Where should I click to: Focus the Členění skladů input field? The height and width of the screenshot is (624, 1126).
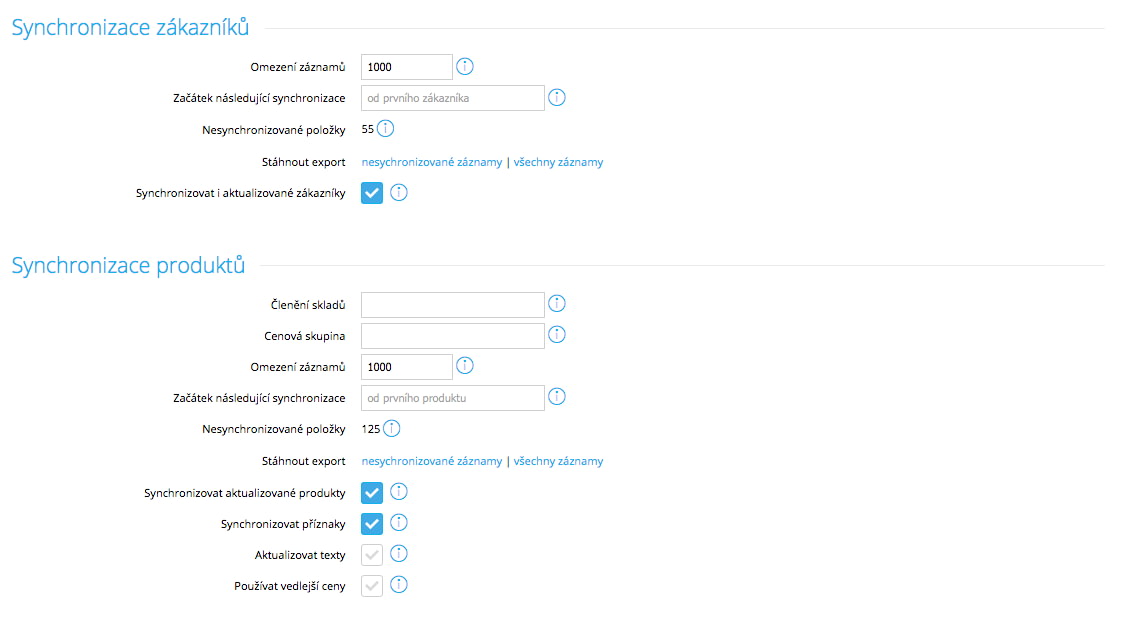coord(452,304)
